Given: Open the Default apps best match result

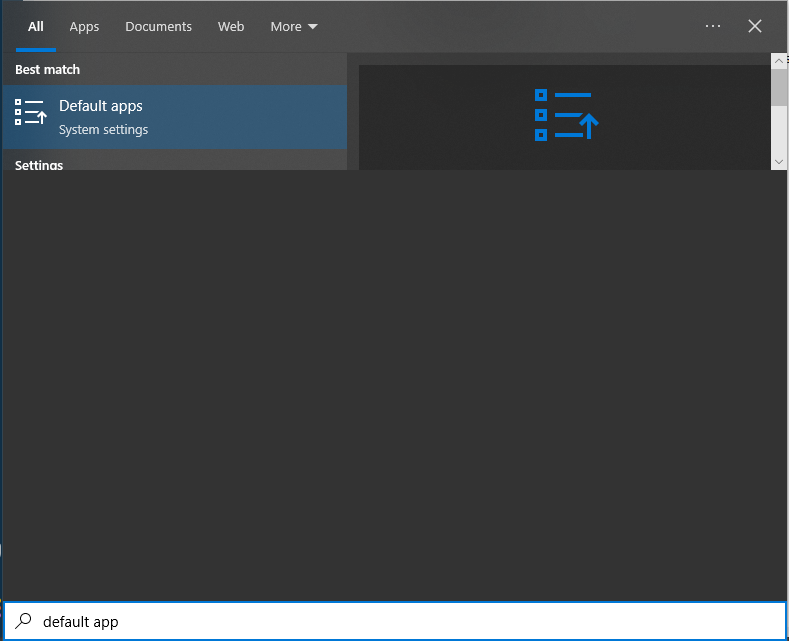Looking at the screenshot, I should [x=175, y=117].
